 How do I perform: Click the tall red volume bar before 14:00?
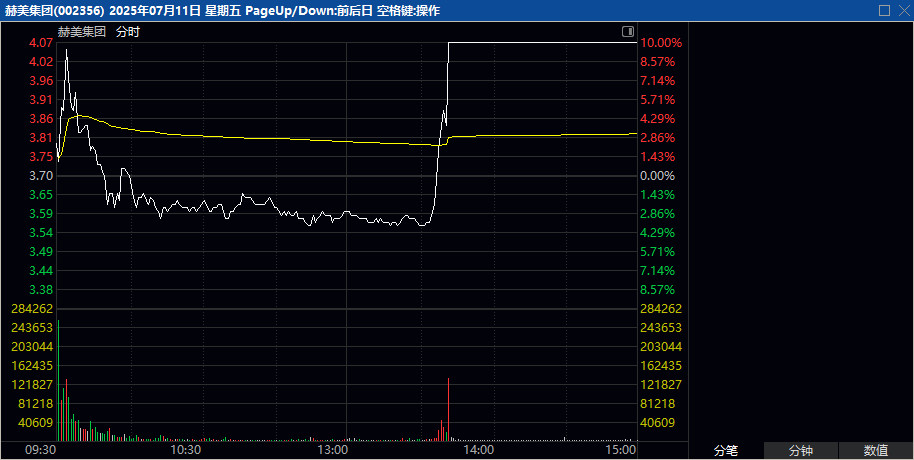[x=448, y=410]
